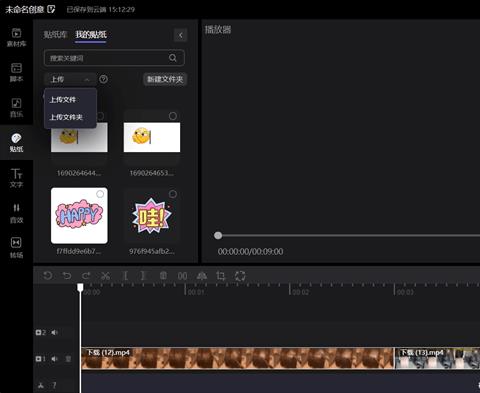Click the mirror flip tool in timeline toolbar

202,276
